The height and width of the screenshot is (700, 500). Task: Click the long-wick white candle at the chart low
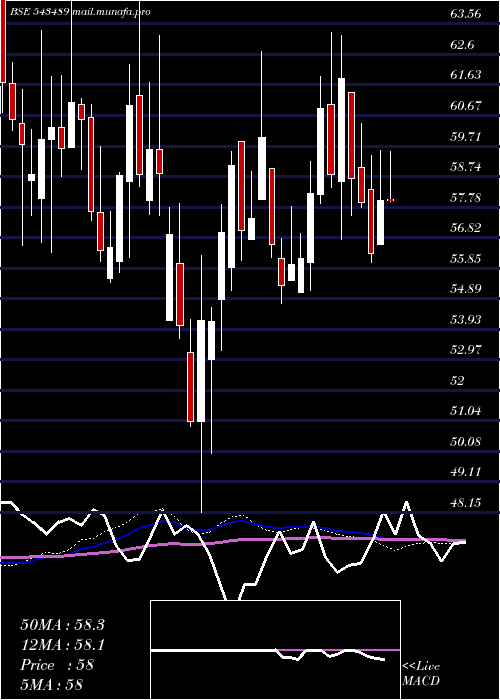[x=201, y=371]
